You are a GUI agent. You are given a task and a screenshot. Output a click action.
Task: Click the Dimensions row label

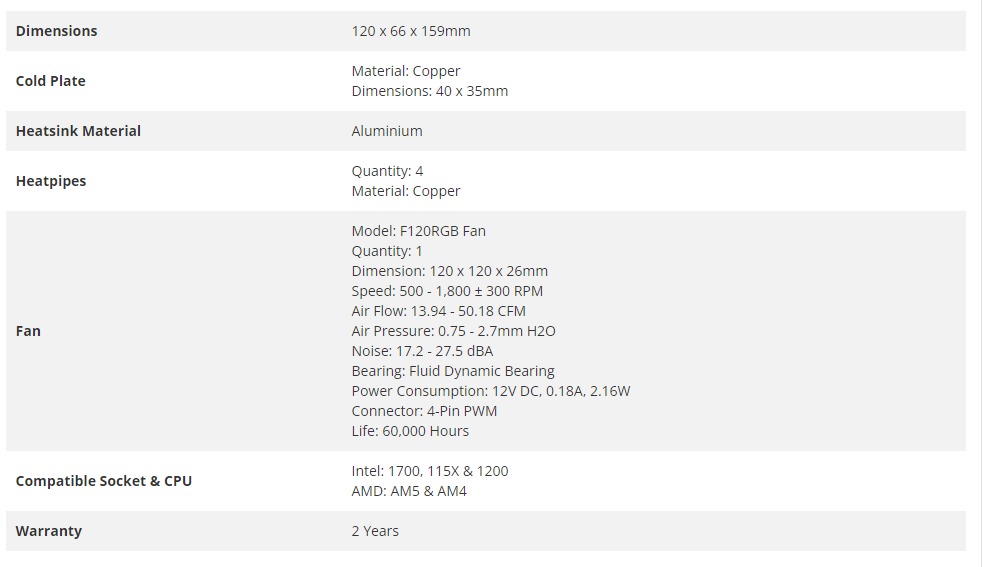coord(56,31)
